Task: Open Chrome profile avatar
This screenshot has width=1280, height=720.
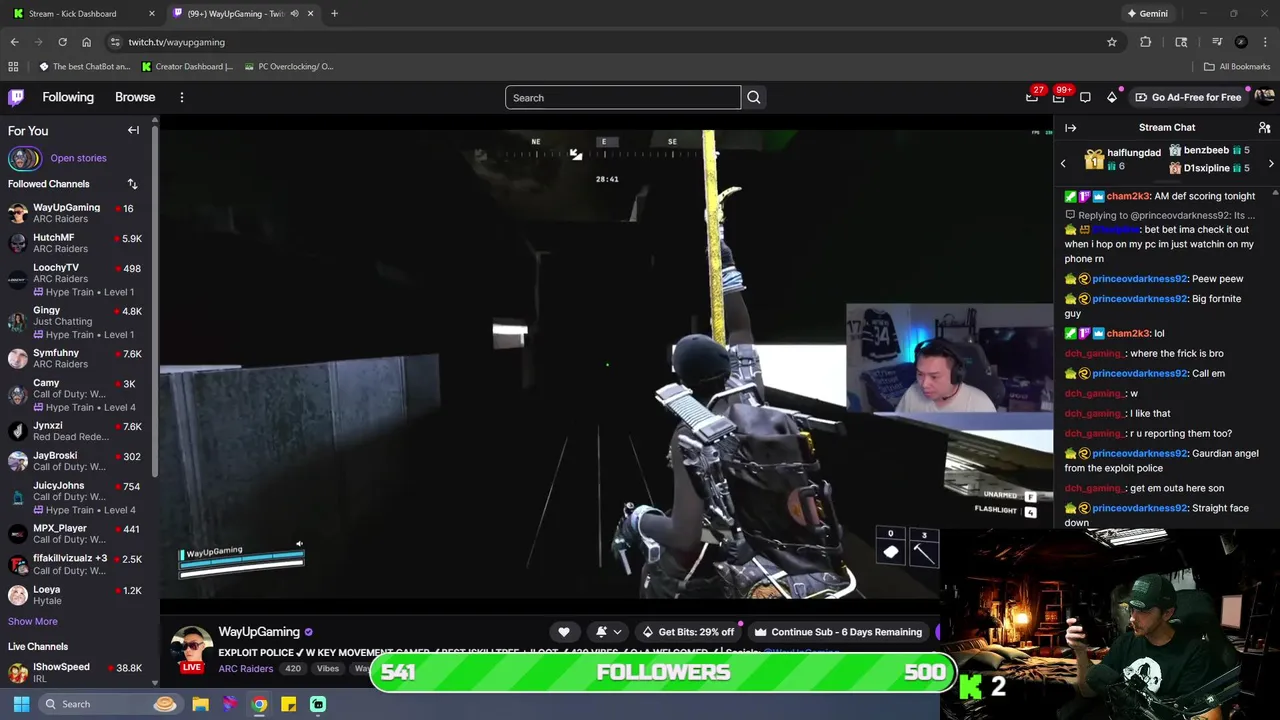Action: pyautogui.click(x=1241, y=42)
